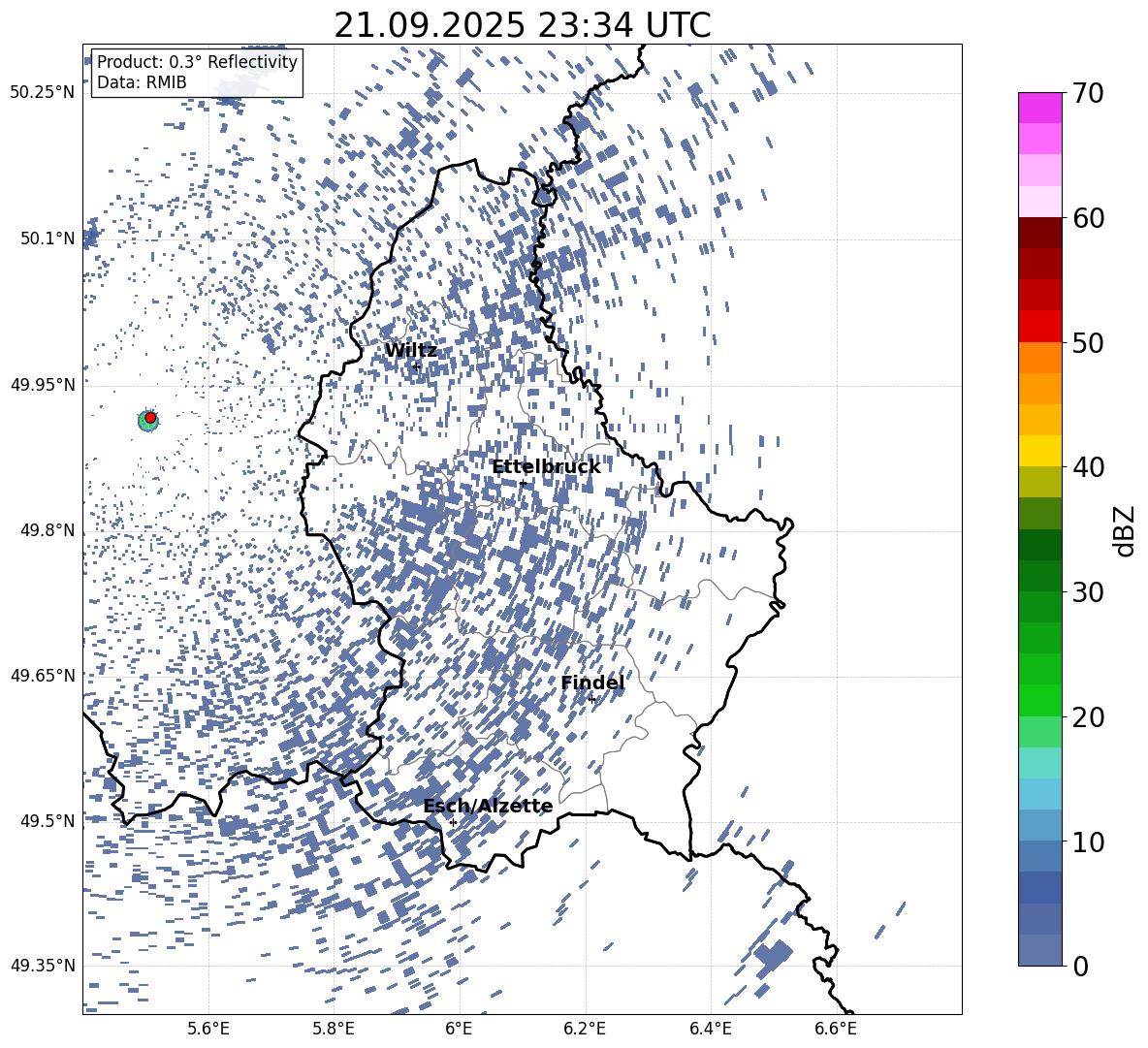Click the Wiltz city label
This screenshot has width=1148, height=1048.
coord(411,351)
